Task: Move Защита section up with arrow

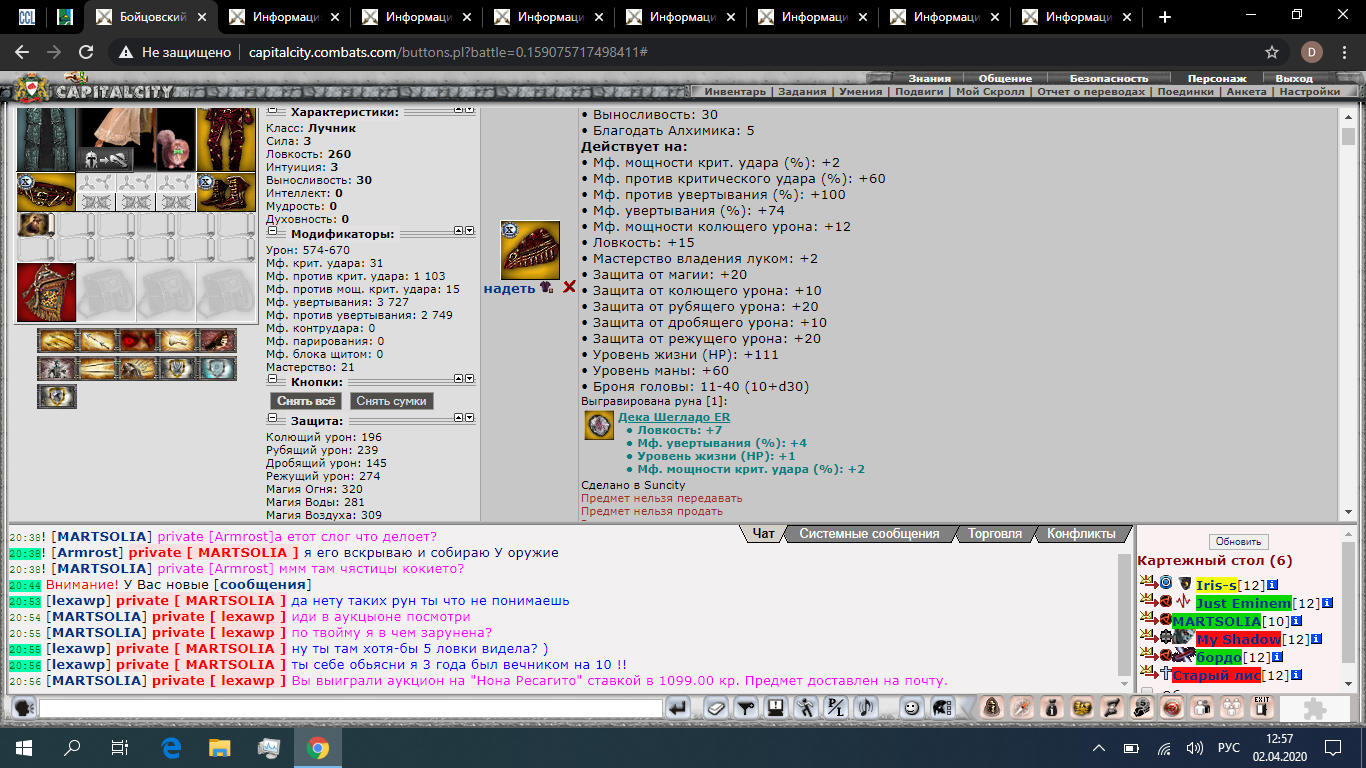Action: pos(458,418)
